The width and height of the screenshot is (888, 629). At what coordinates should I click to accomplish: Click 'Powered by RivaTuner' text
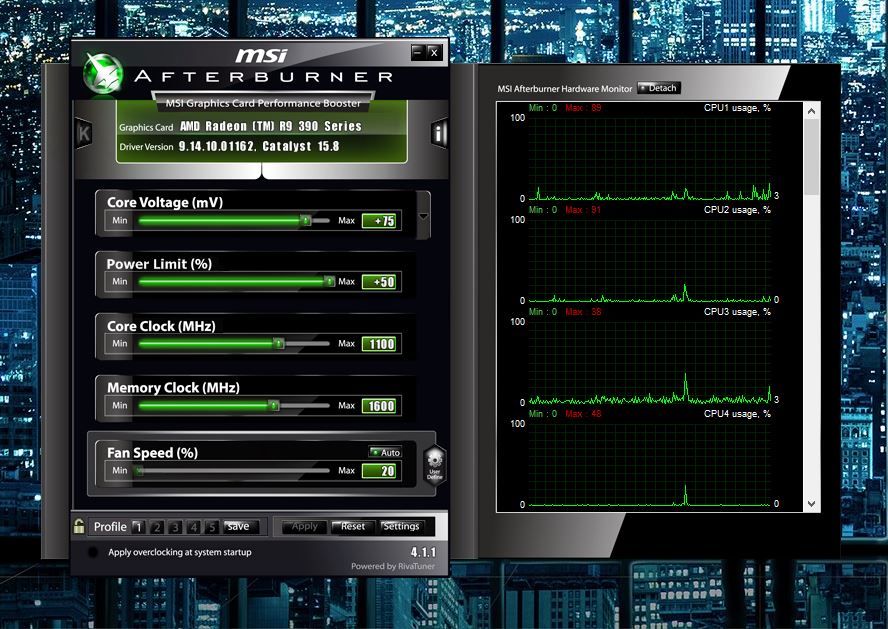point(393,566)
